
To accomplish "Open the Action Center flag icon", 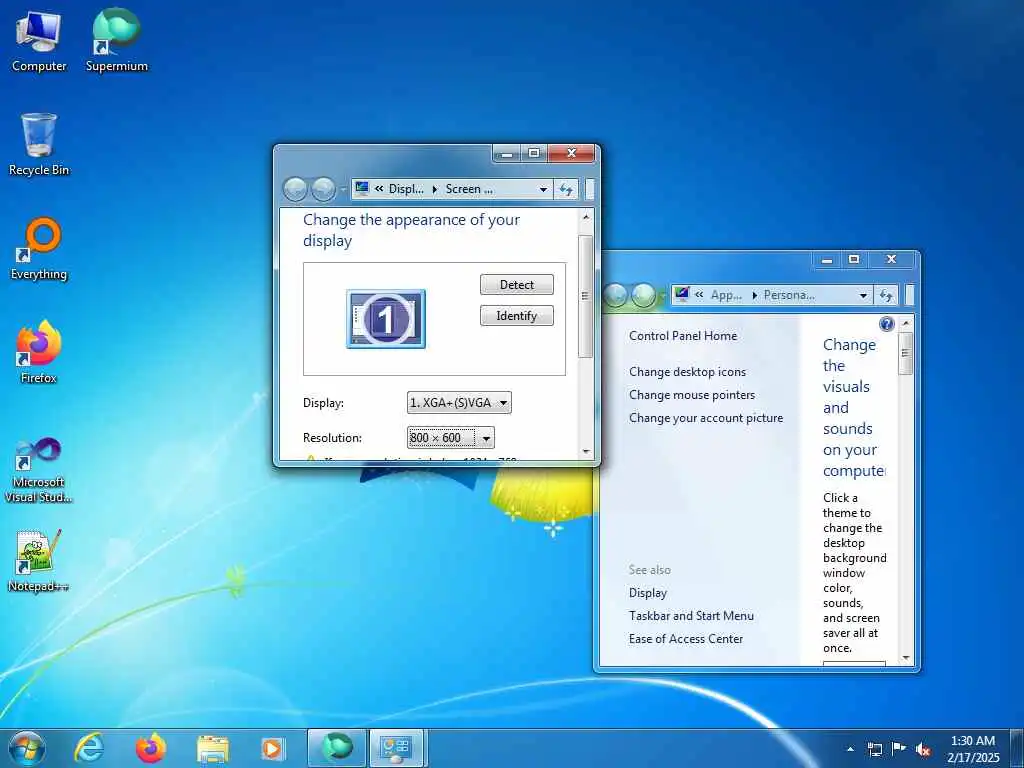I will [899, 749].
